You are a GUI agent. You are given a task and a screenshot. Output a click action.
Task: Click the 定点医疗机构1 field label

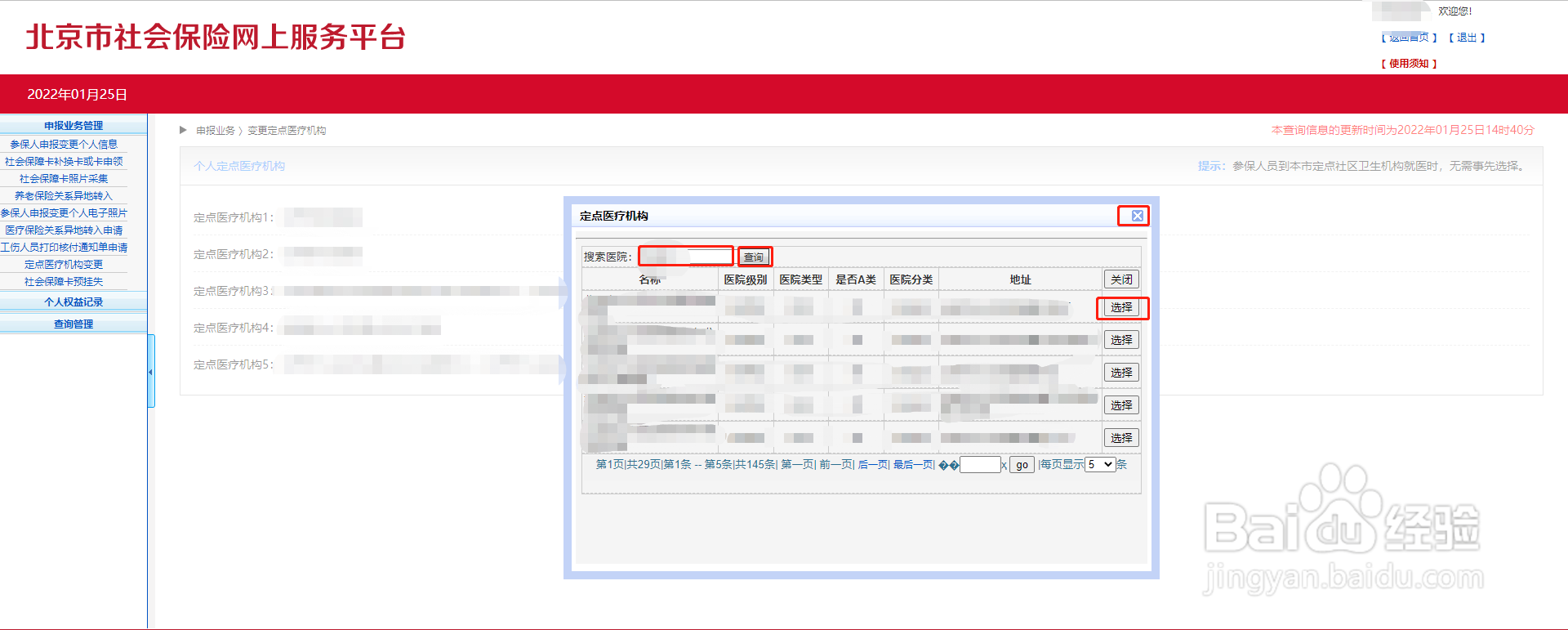[234, 217]
